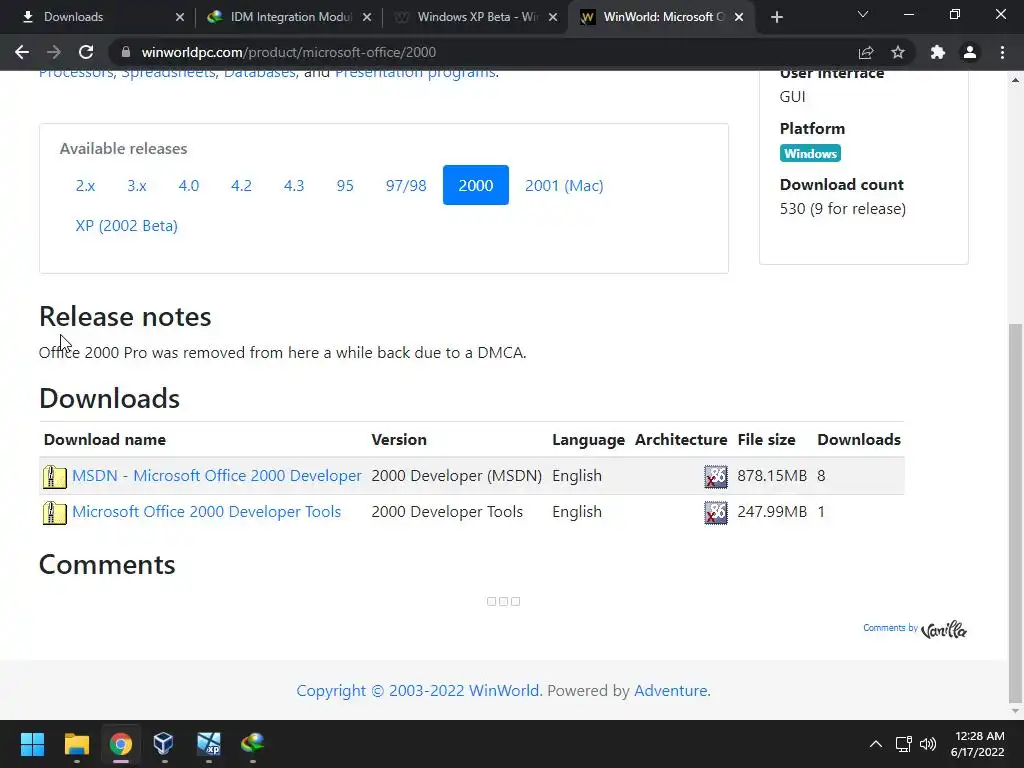Open MSDN - Microsoft Office 2000 Developer link

[x=216, y=475]
